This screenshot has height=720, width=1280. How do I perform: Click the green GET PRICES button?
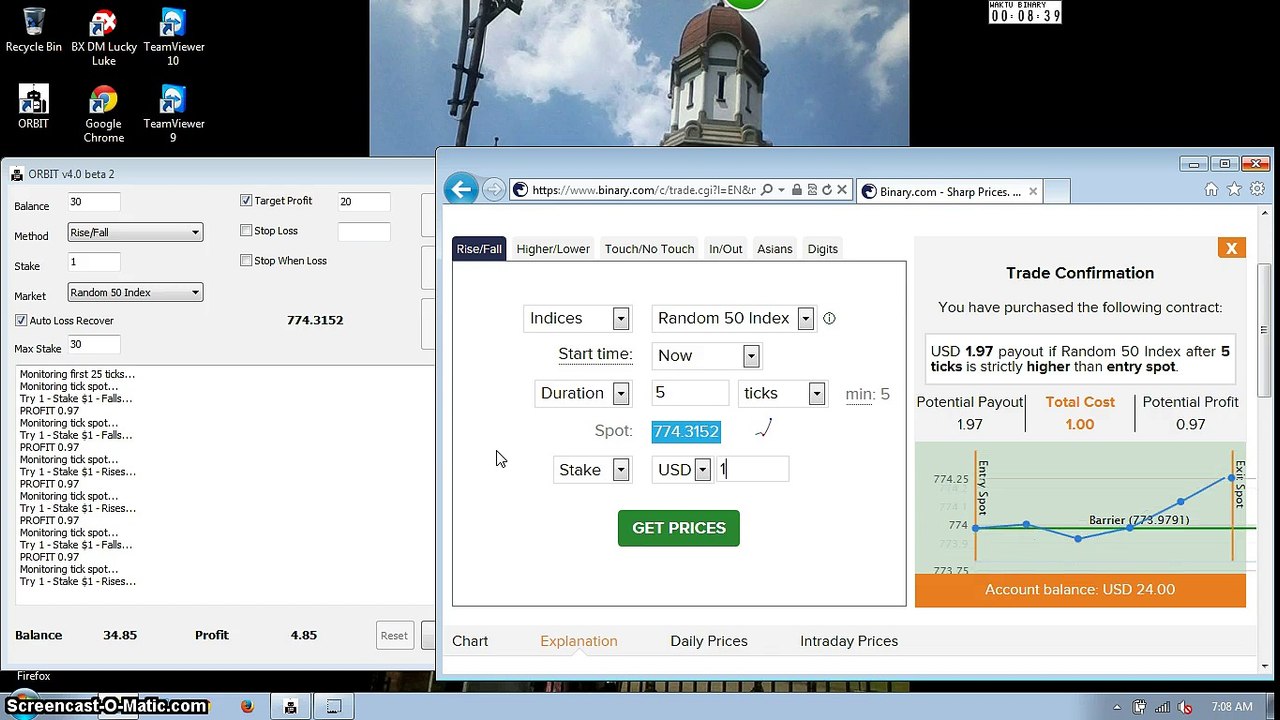(679, 528)
